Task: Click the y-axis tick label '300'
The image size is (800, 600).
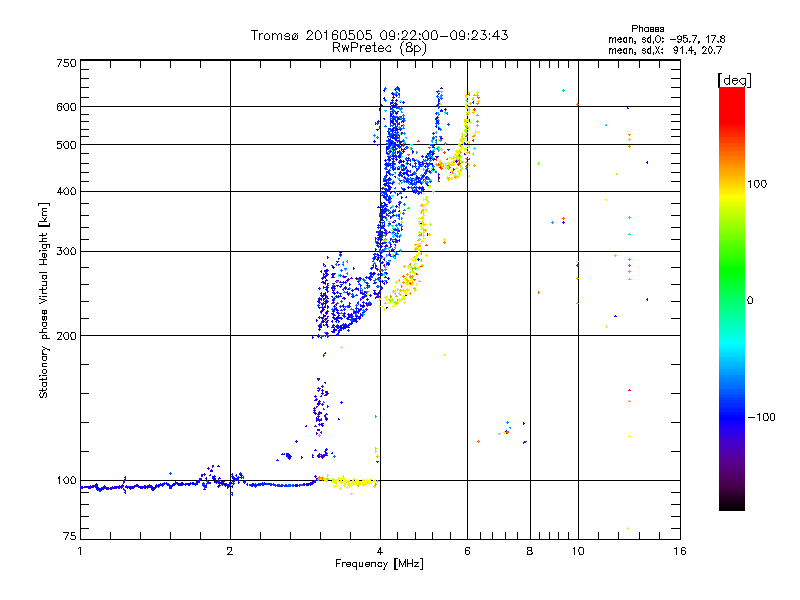Action: (x=66, y=252)
